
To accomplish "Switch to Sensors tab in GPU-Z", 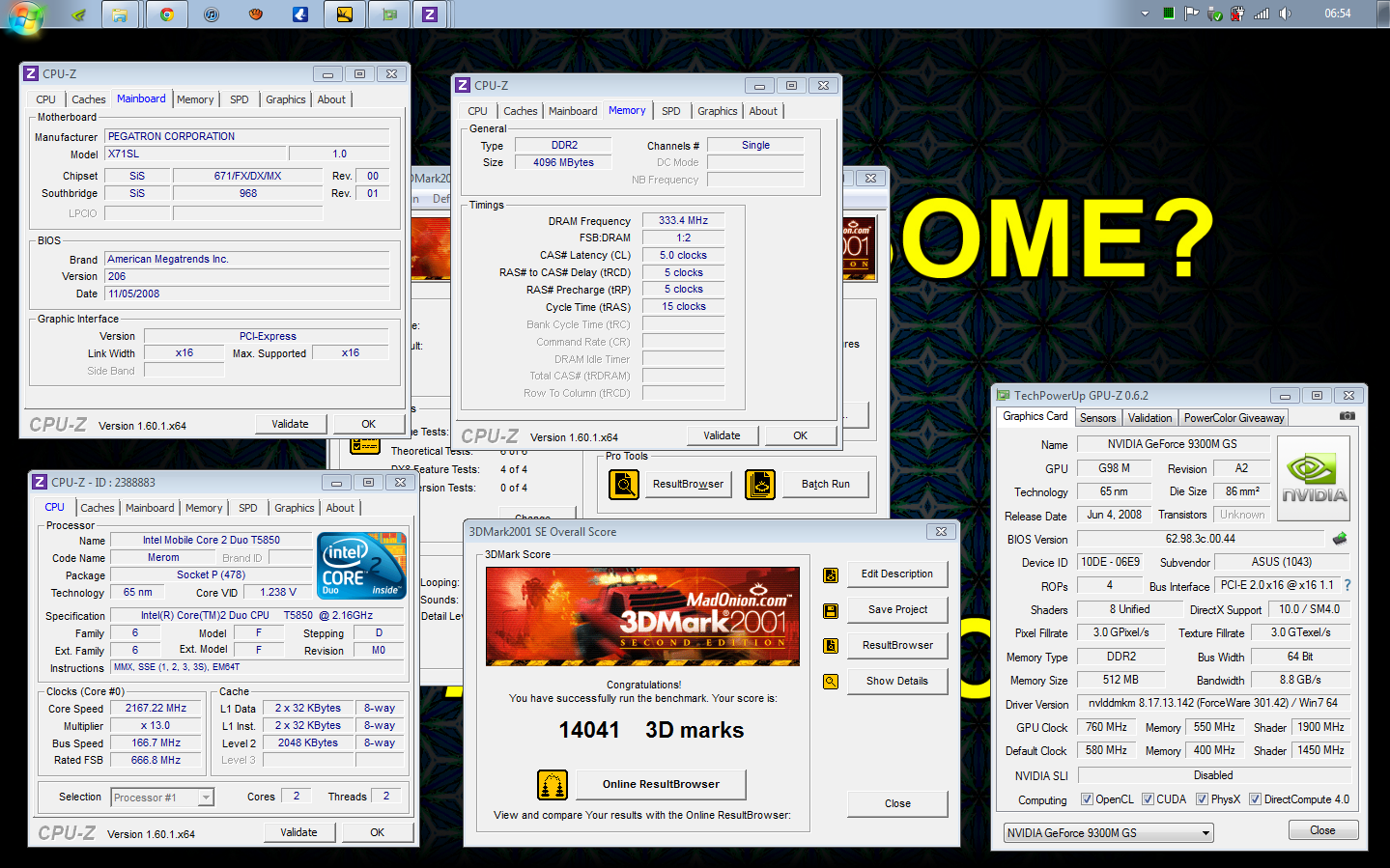I will pyautogui.click(x=1097, y=418).
